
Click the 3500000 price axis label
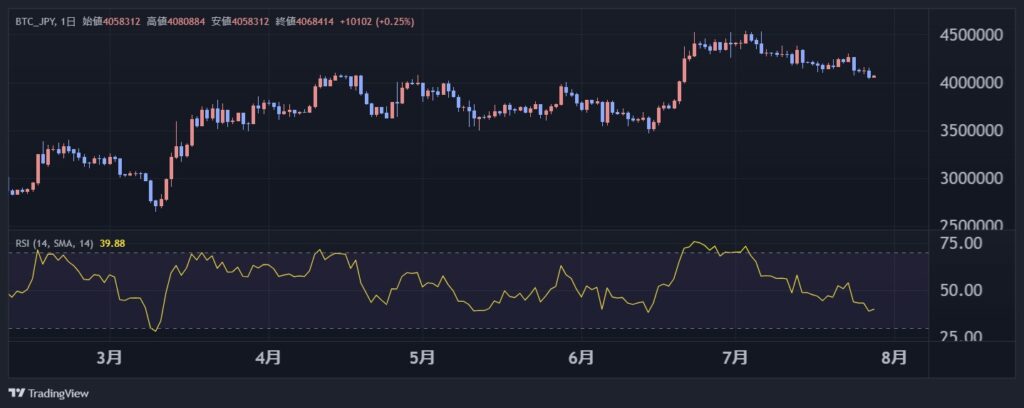[971, 131]
